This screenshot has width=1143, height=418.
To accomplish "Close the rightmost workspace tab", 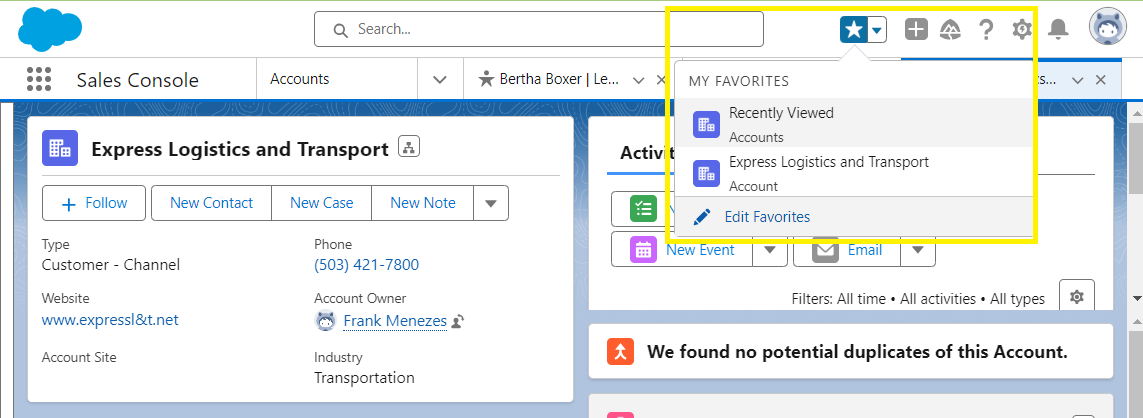I will tap(1101, 80).
